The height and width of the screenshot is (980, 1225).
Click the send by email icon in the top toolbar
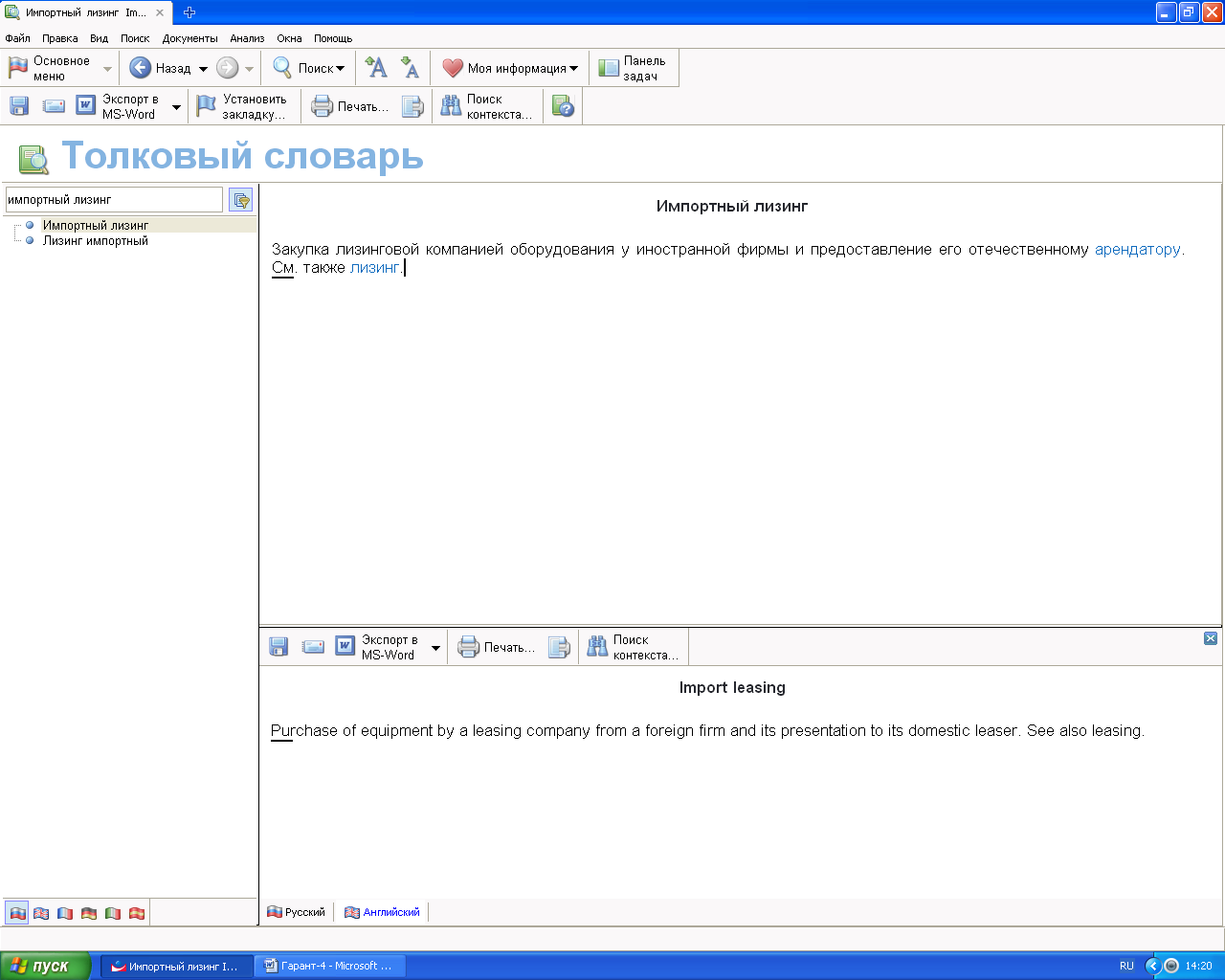point(54,106)
